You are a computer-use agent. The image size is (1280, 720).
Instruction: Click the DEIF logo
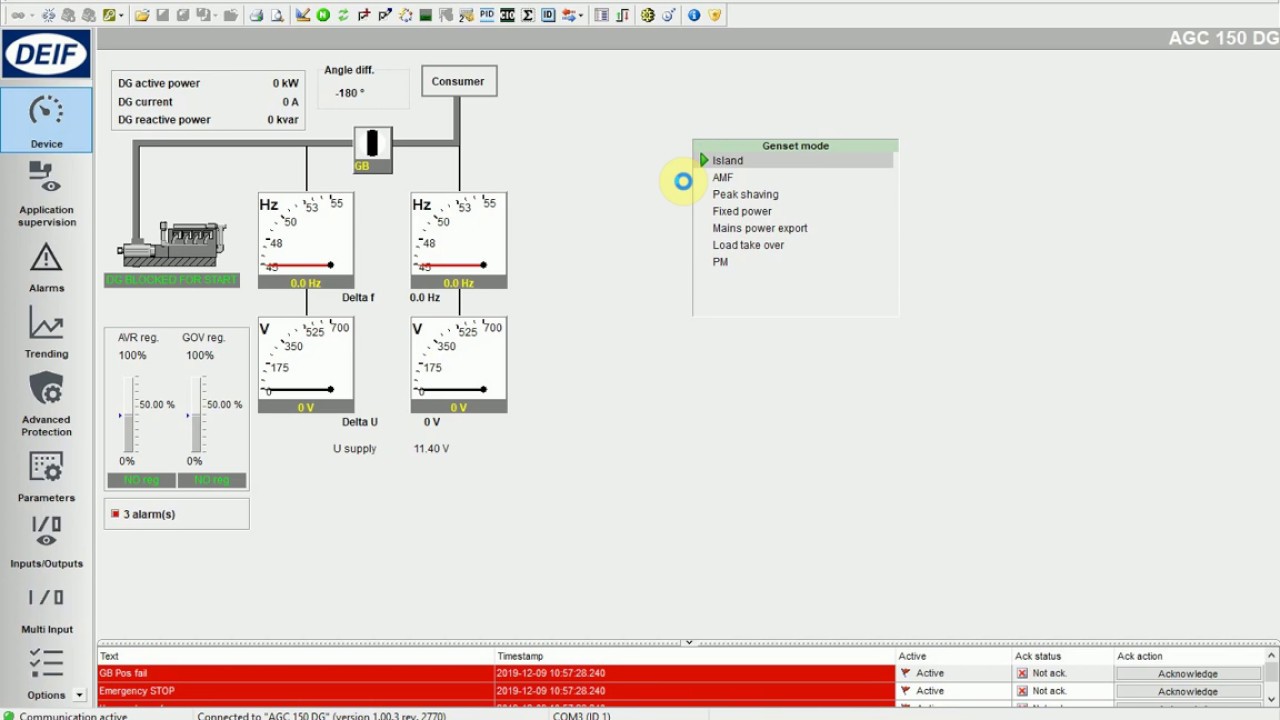pos(46,54)
